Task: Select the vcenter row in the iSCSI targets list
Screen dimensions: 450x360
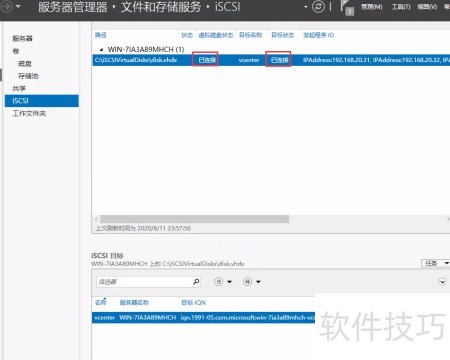Action: [x=203, y=317]
